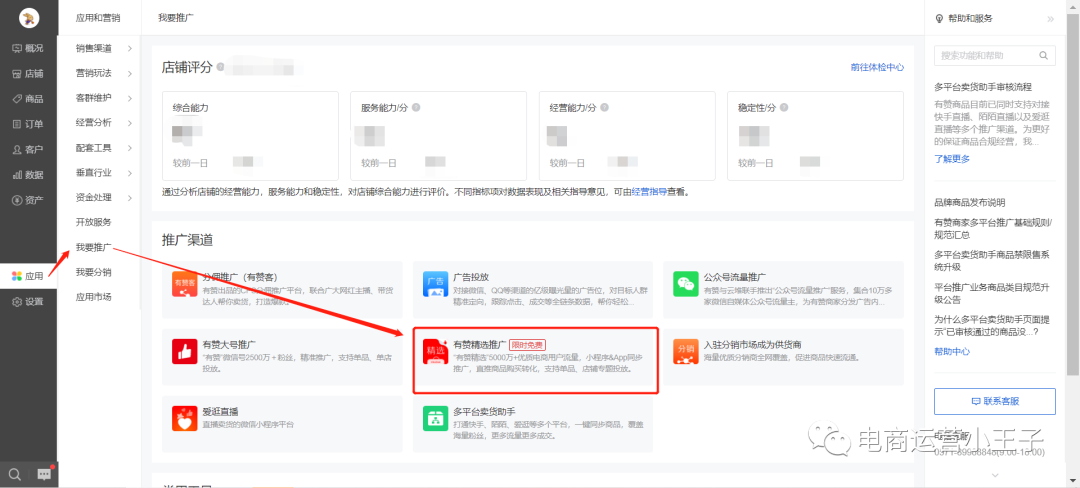The height and width of the screenshot is (488, 1080).
Task: Click the 联系客服 button
Action: point(995,400)
